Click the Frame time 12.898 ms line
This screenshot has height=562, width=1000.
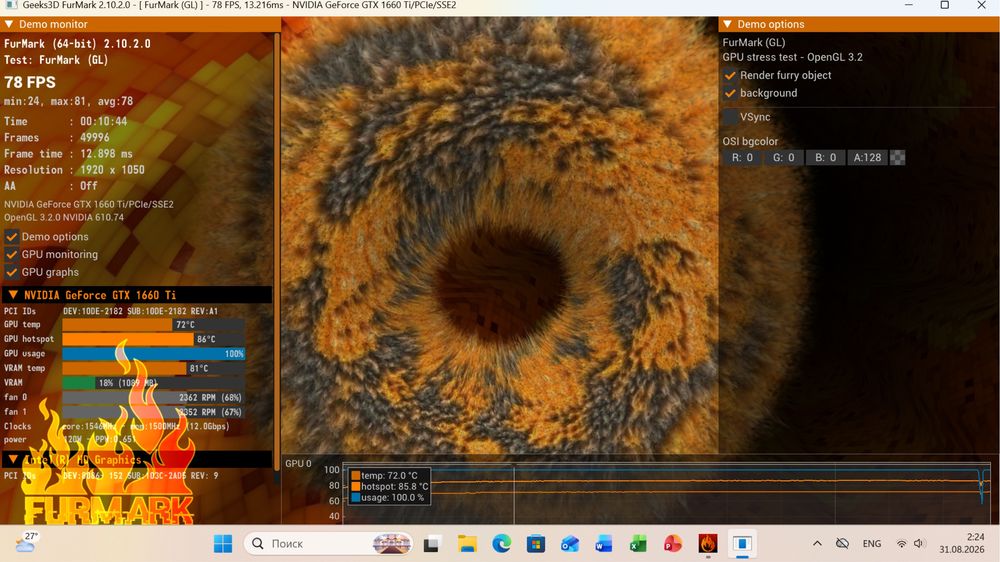coord(68,154)
